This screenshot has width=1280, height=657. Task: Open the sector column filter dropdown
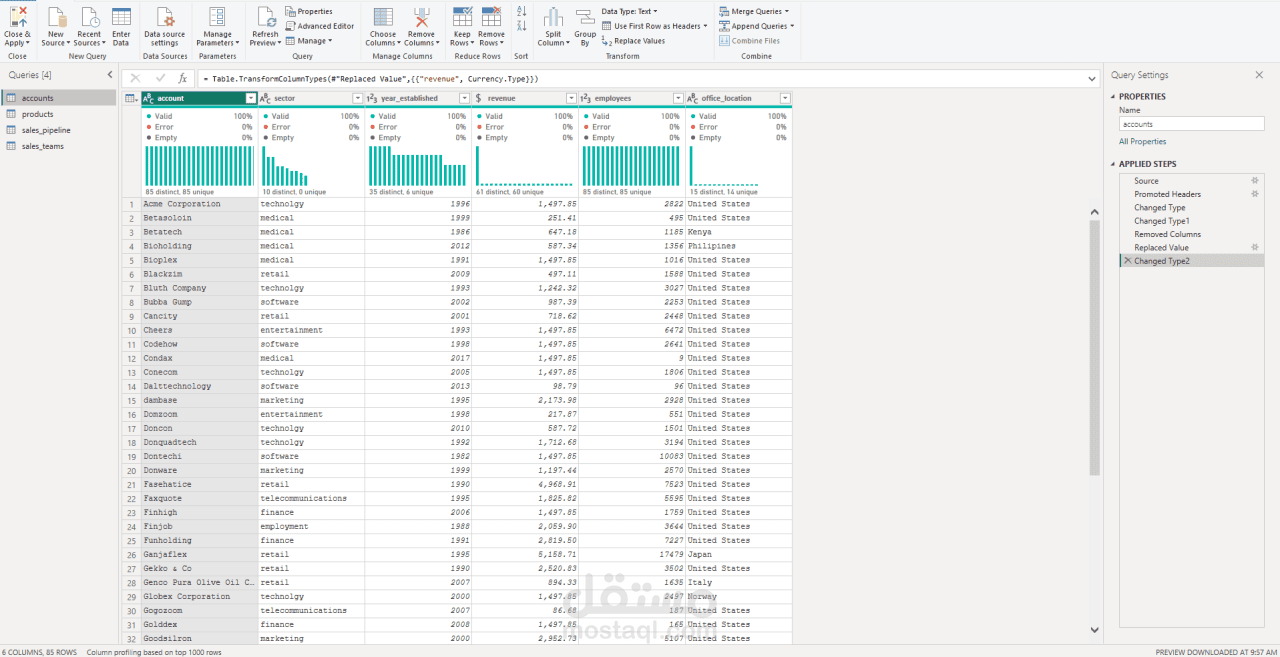(358, 98)
